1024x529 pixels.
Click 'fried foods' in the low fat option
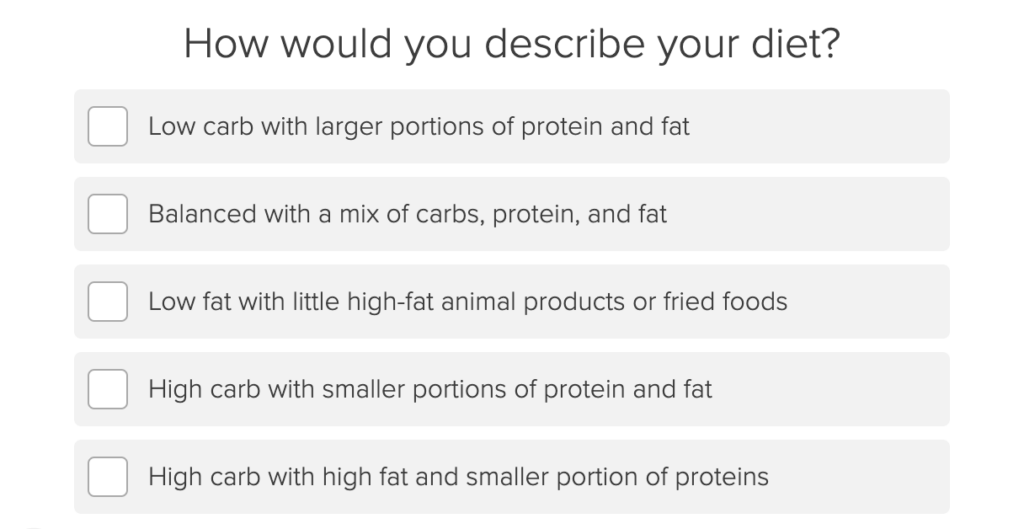726,302
